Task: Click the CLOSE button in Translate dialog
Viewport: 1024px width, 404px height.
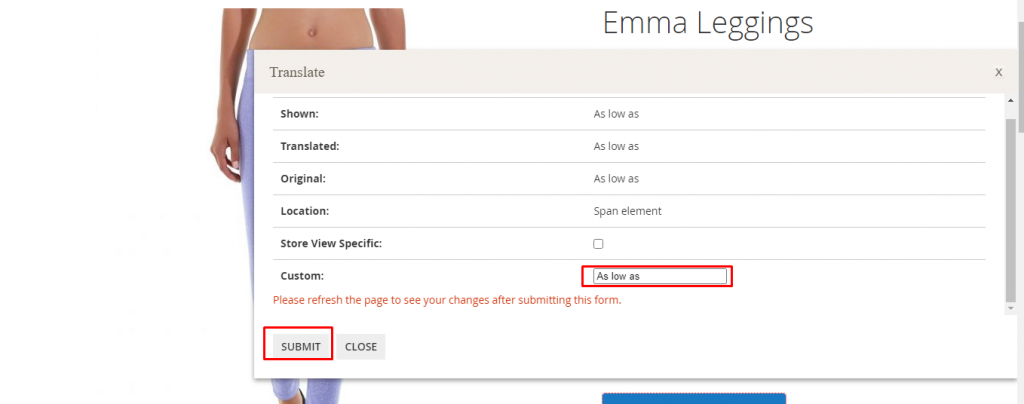Action: coord(361,347)
